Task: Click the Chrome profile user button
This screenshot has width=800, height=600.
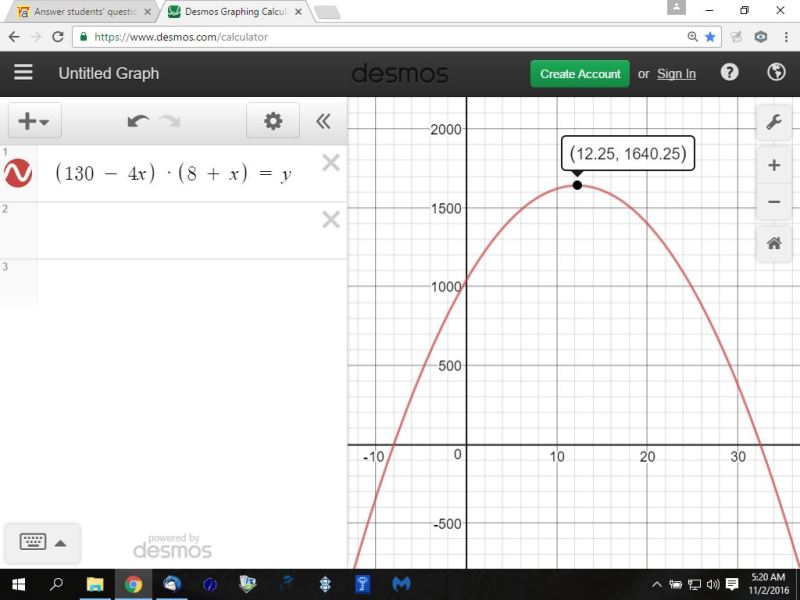Action: (676, 7)
